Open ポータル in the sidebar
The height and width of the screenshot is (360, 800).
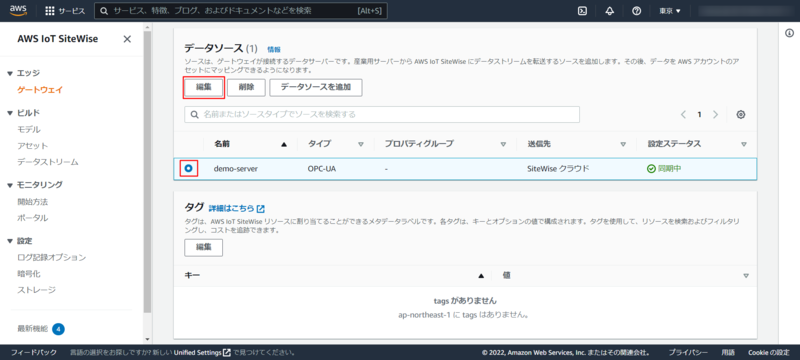click(33, 218)
